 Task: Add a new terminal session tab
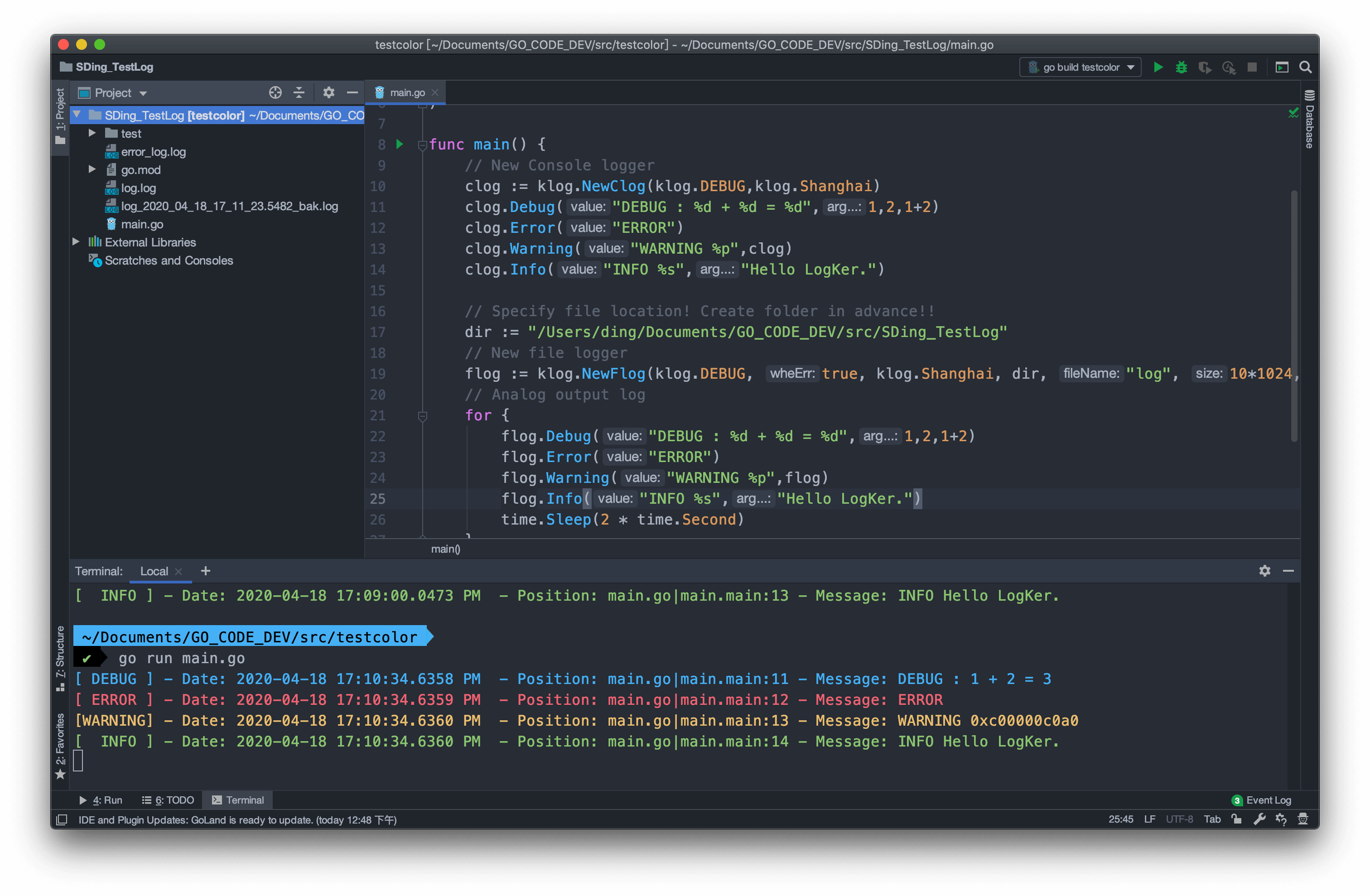206,571
